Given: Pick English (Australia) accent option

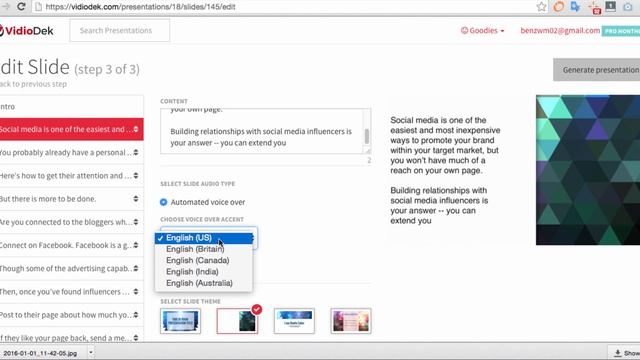Looking at the screenshot, I should click(x=204, y=283).
